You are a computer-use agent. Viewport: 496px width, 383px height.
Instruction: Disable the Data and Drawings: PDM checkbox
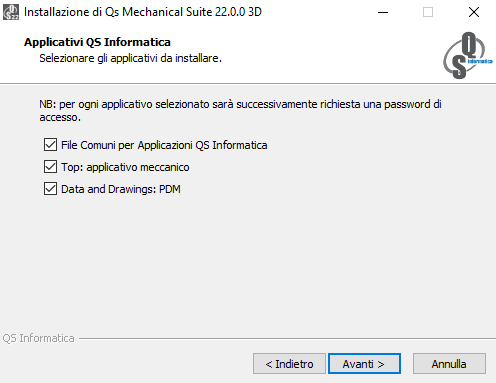pos(50,189)
